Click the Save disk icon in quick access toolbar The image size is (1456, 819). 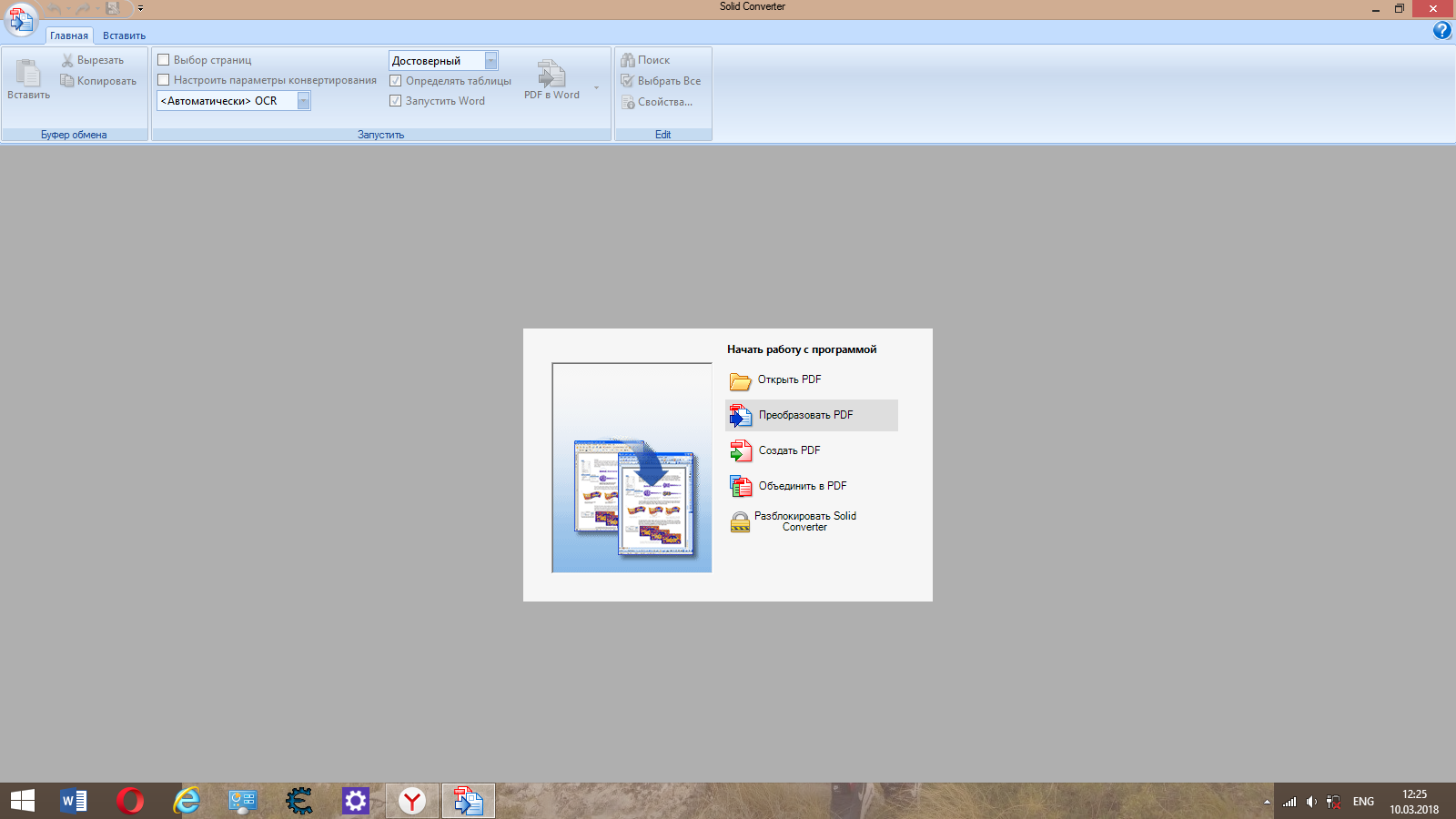click(113, 8)
